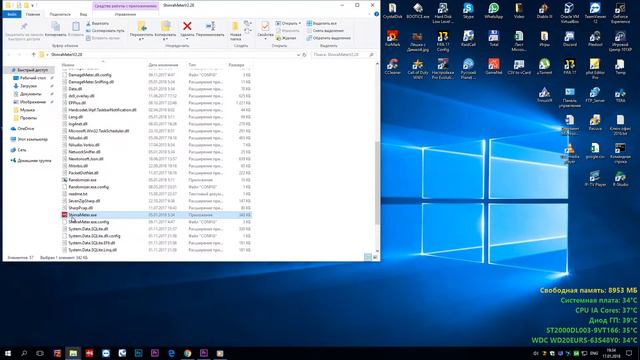Open Task View on the taskbar
Viewport: 640px width, 360px height.
pos(40,353)
